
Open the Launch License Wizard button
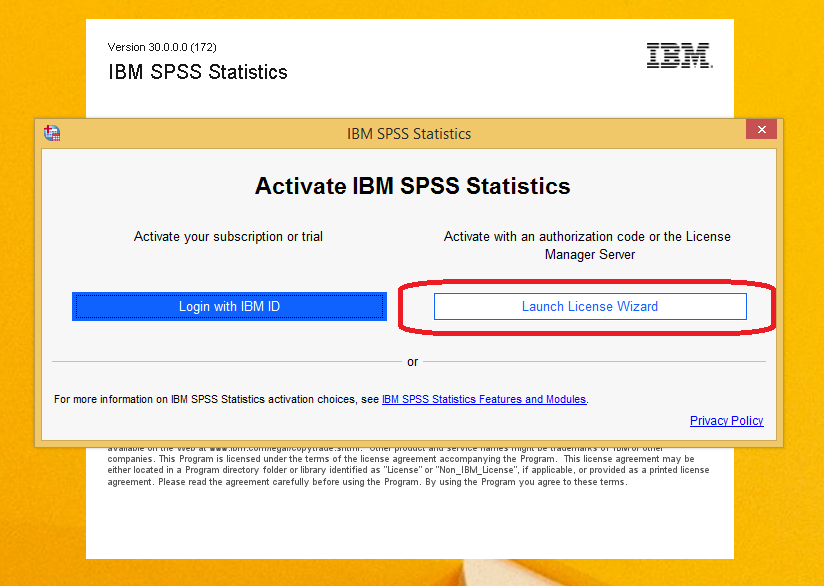(590, 306)
